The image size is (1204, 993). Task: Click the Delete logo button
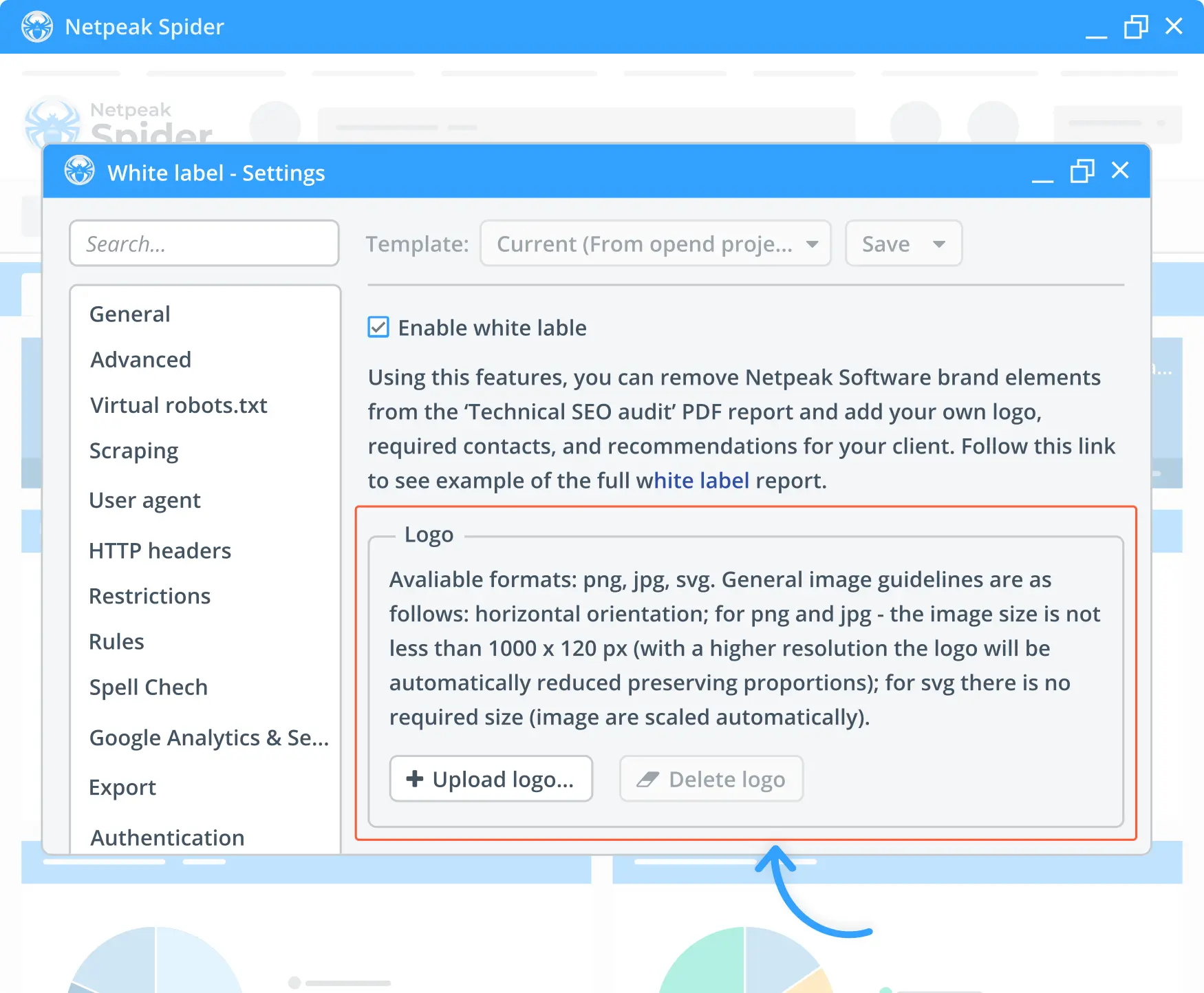(x=711, y=778)
